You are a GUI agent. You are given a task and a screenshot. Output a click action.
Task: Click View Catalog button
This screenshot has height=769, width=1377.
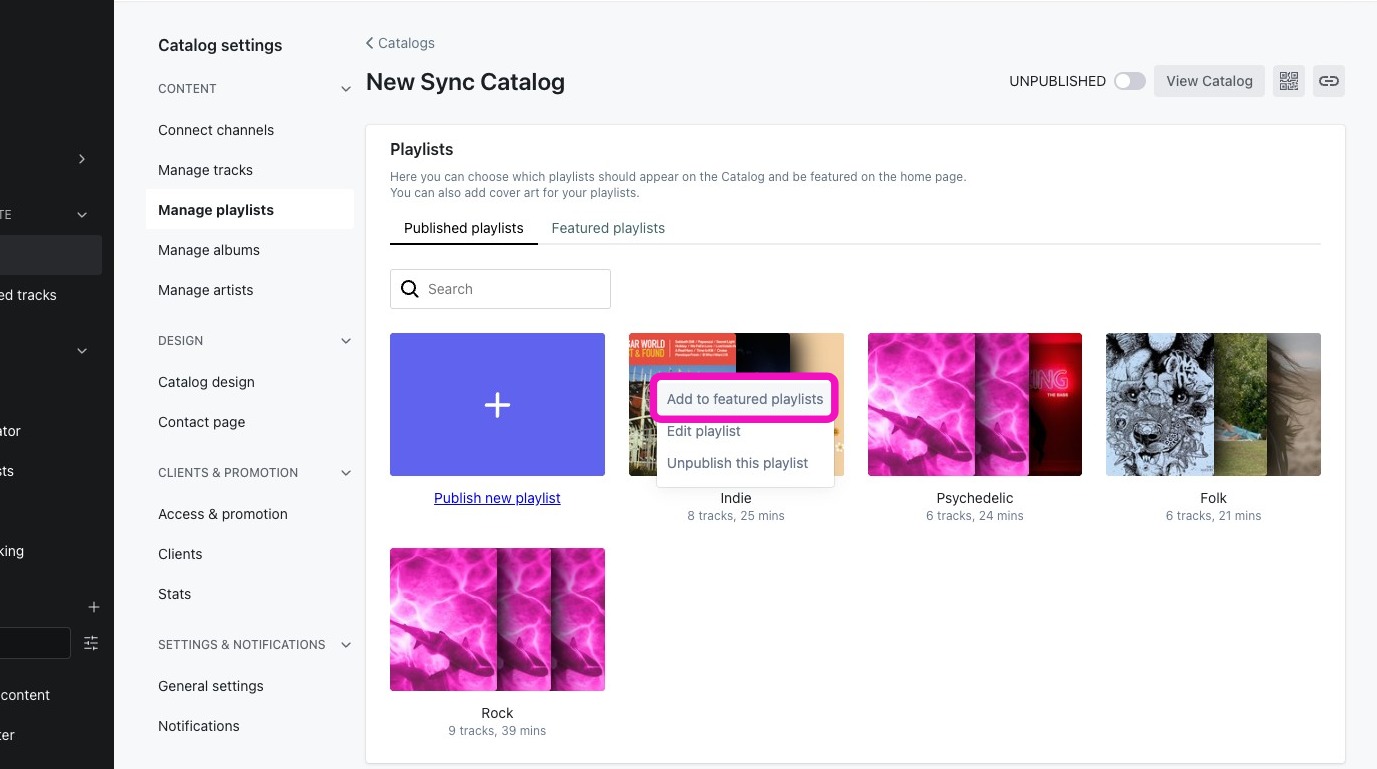coord(1209,81)
